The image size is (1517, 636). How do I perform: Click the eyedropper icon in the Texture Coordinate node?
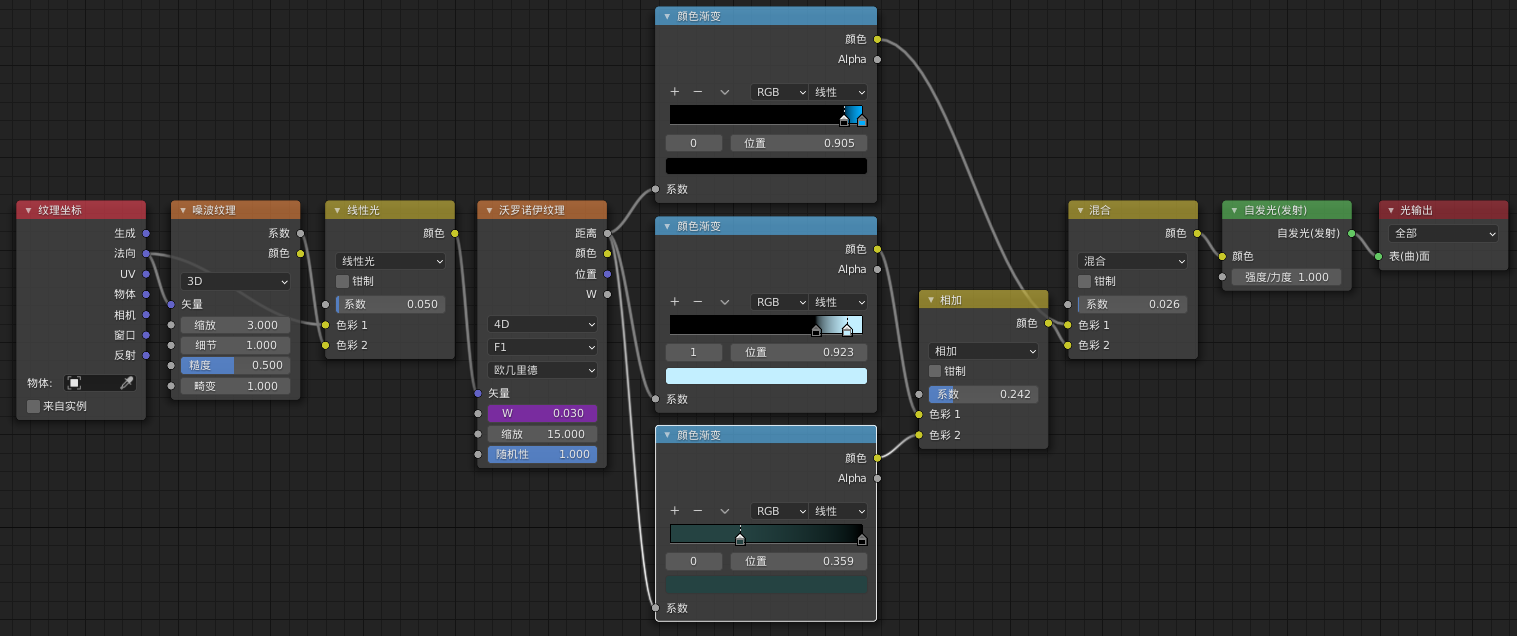126,383
